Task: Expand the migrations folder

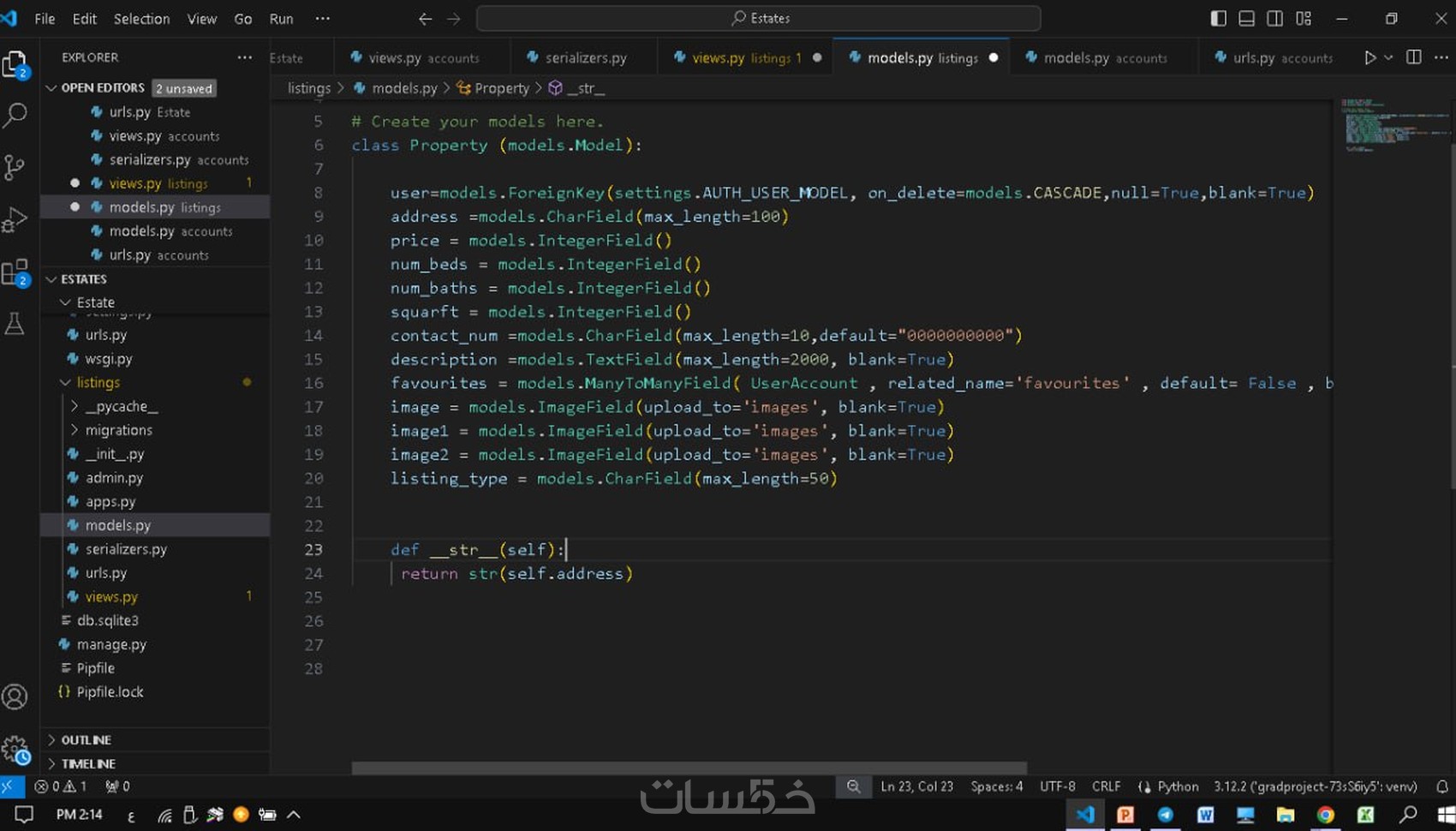Action: point(118,430)
